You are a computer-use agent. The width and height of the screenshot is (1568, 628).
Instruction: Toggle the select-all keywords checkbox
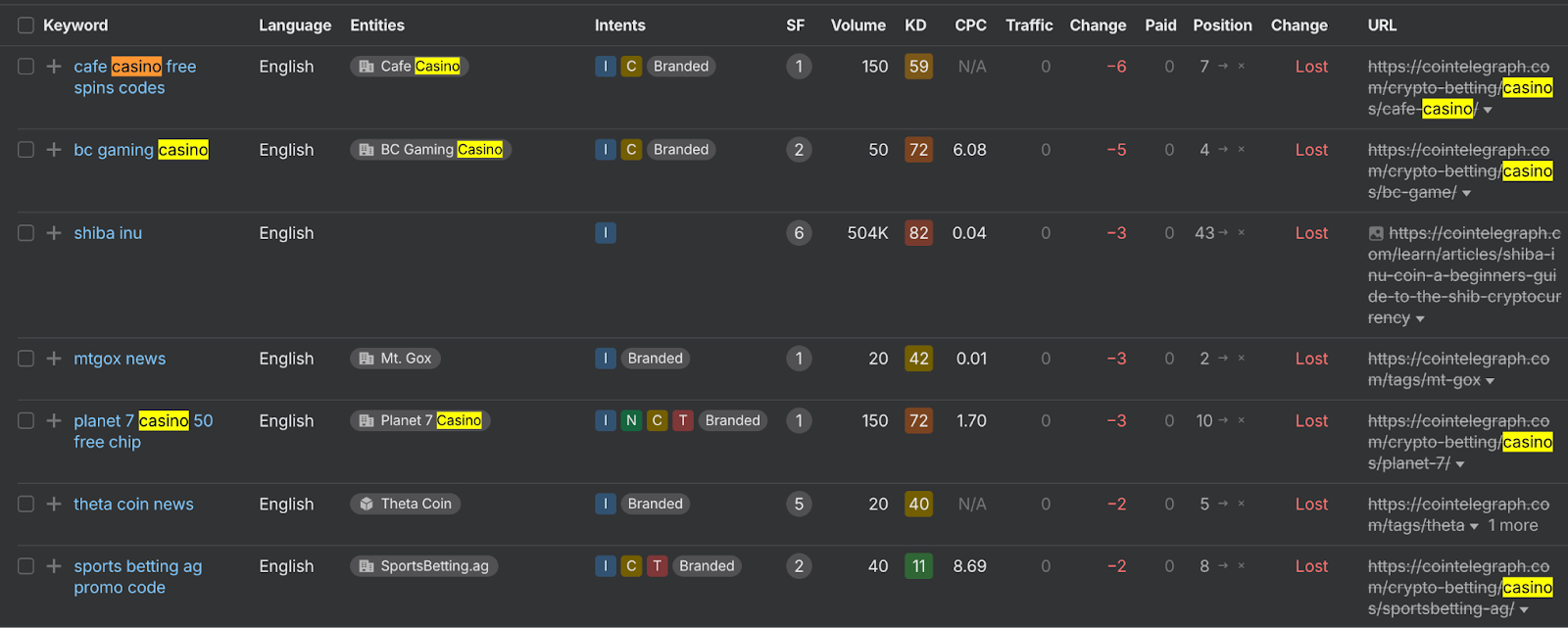click(x=25, y=25)
